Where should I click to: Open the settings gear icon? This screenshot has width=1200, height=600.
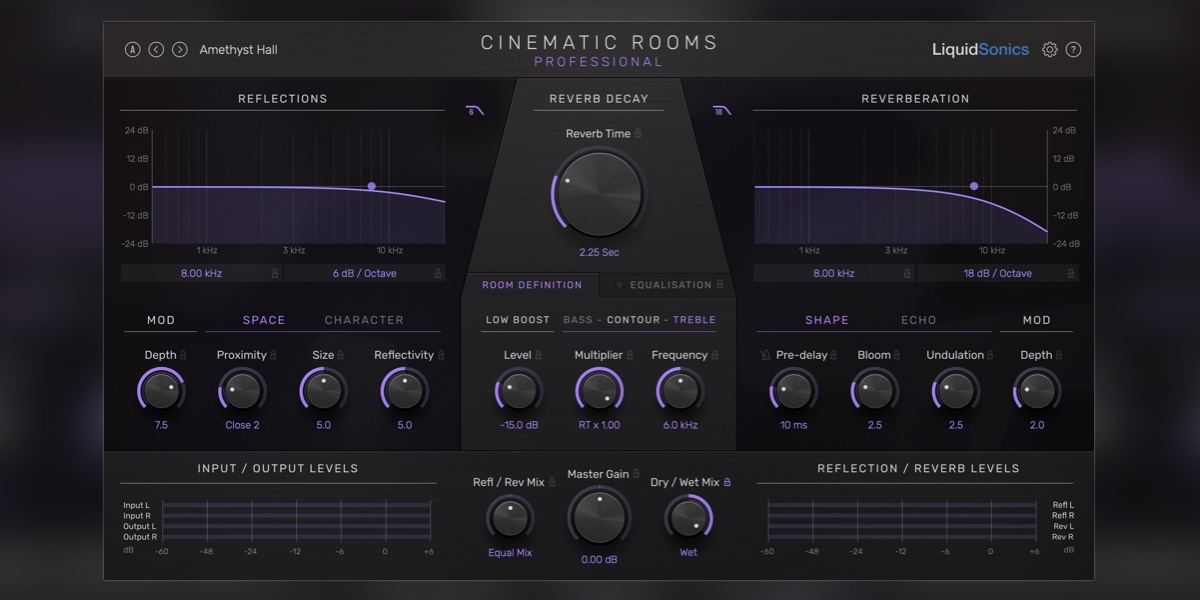(x=1050, y=48)
